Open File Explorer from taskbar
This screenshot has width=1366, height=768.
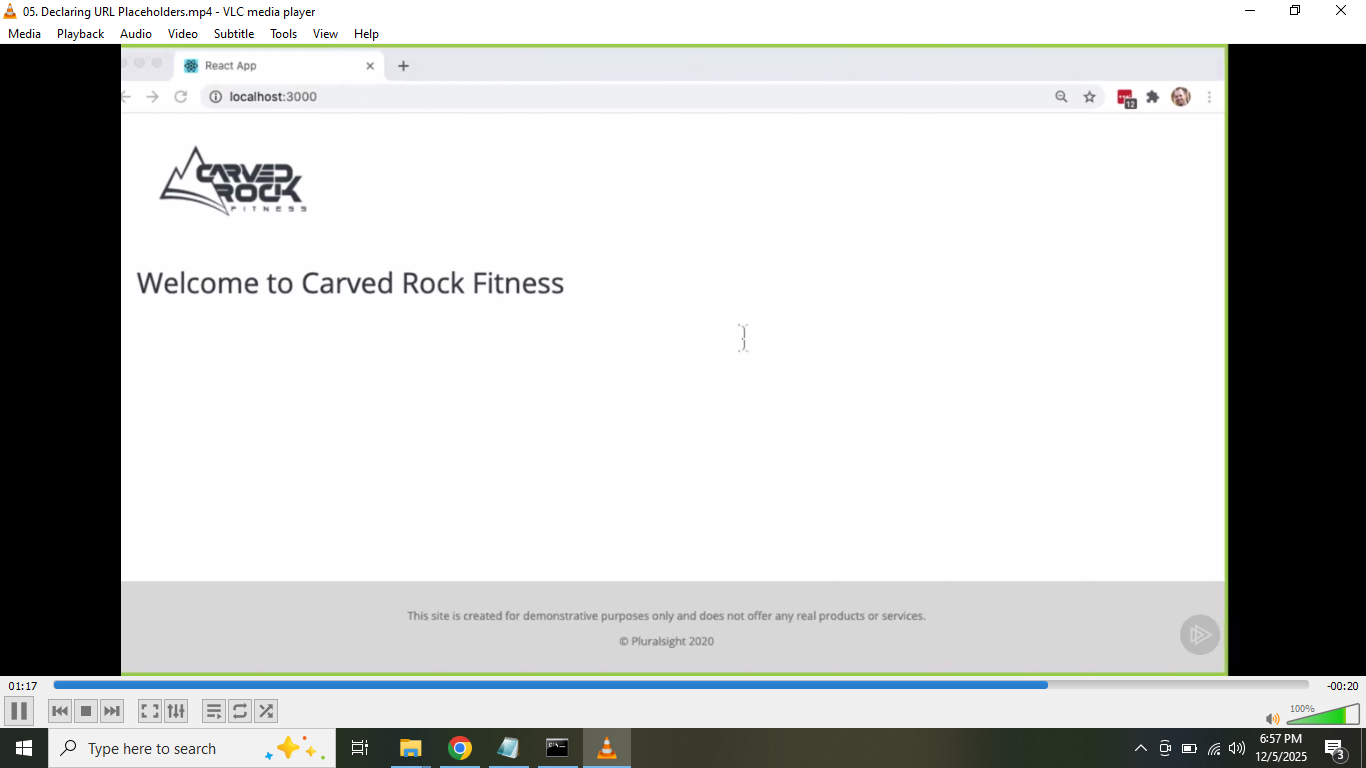(411, 748)
